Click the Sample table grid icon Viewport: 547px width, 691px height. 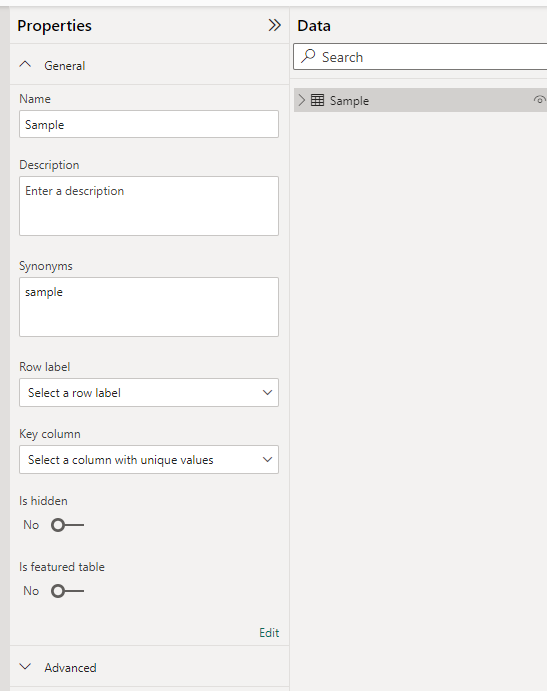click(x=317, y=100)
